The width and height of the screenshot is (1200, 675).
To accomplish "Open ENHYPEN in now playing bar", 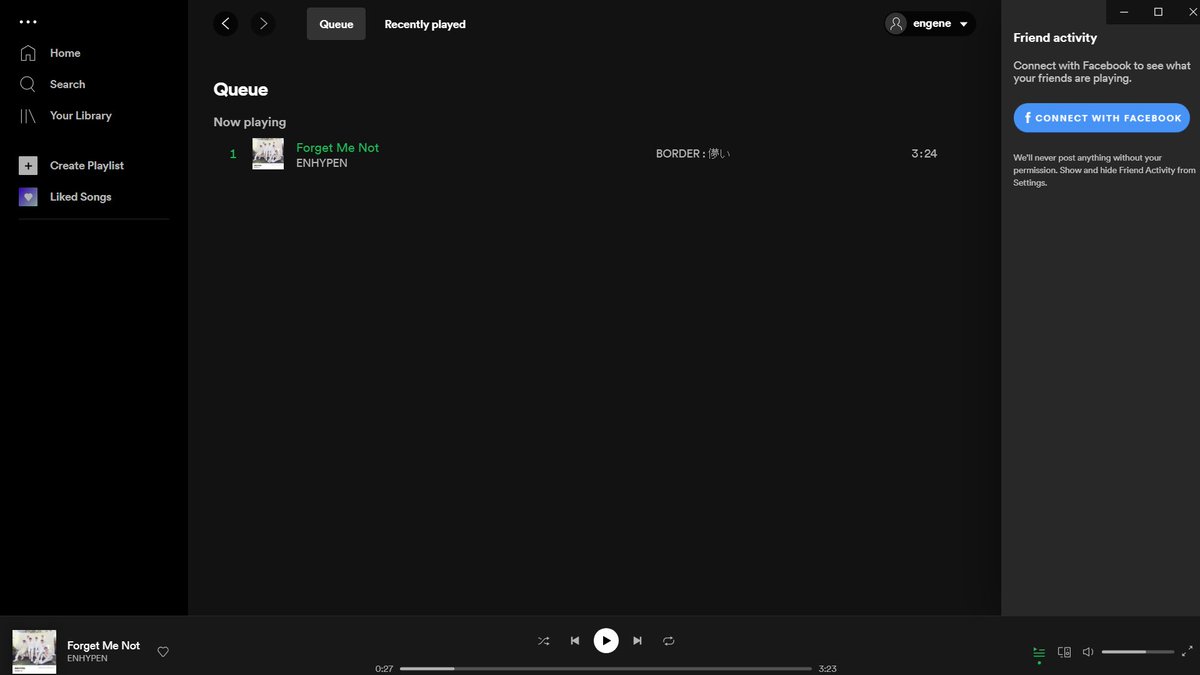I will 87,659.
